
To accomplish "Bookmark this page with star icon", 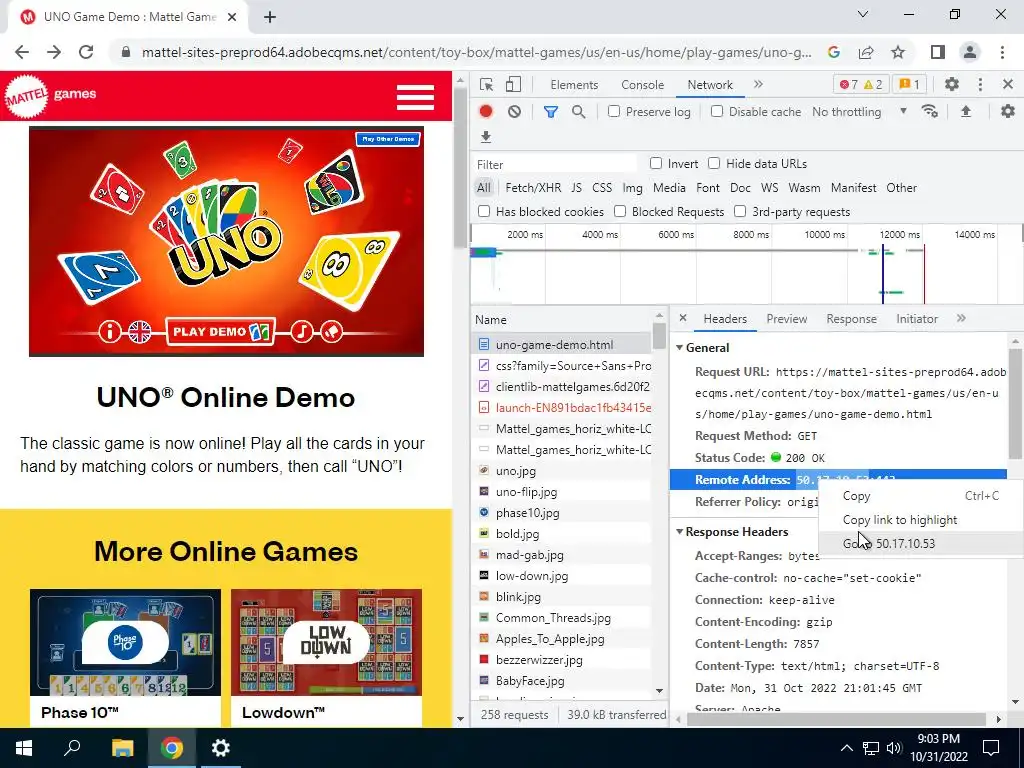I will click(899, 52).
